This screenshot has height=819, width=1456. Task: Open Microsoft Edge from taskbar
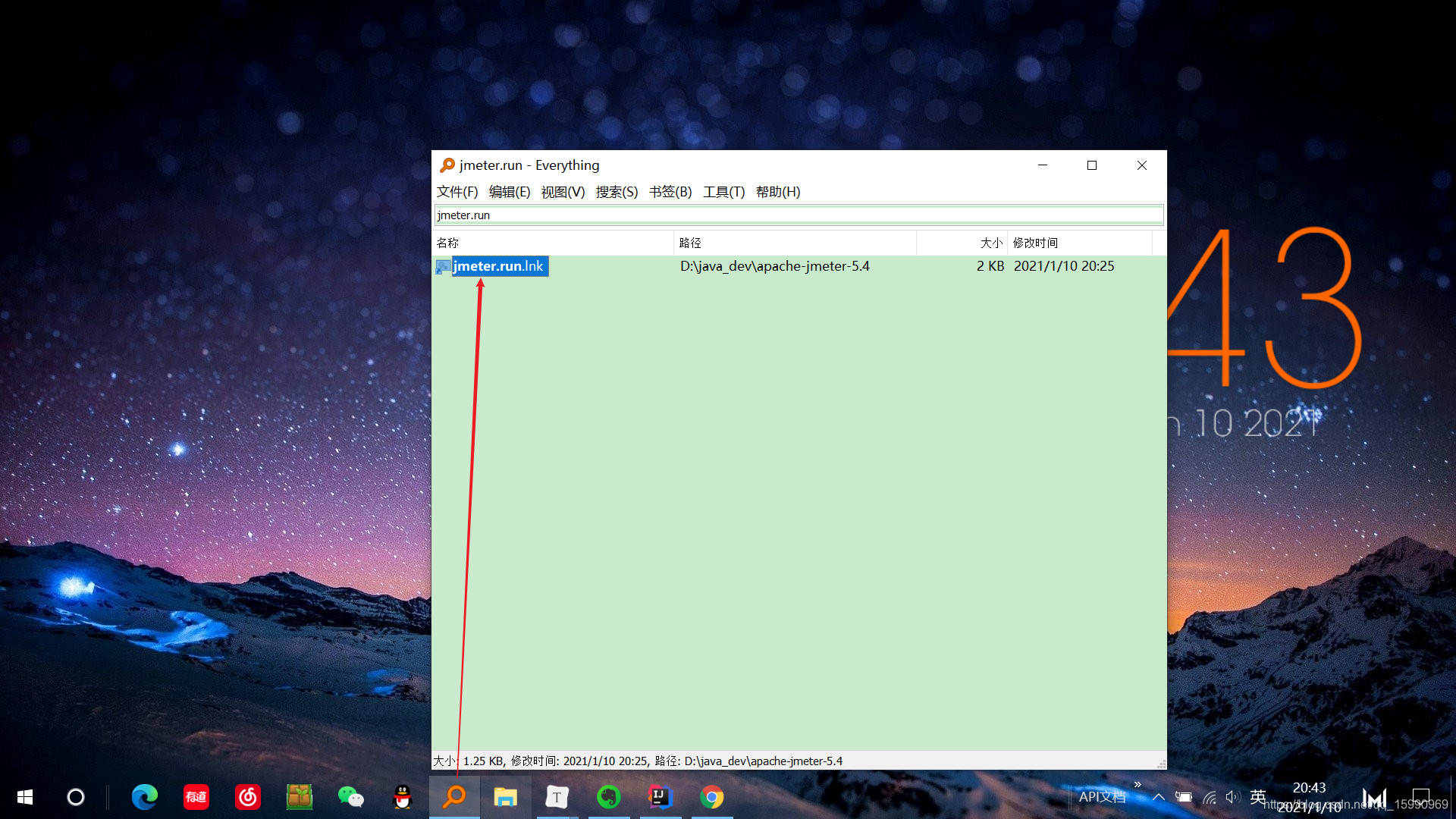144,797
